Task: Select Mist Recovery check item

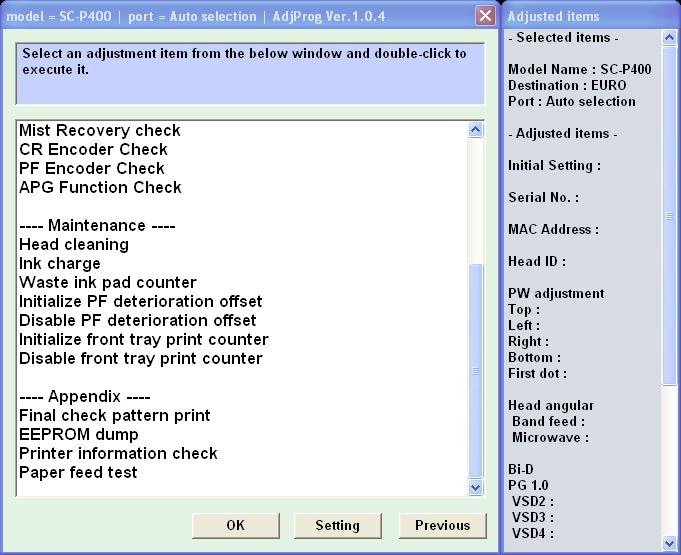Action: (x=99, y=130)
